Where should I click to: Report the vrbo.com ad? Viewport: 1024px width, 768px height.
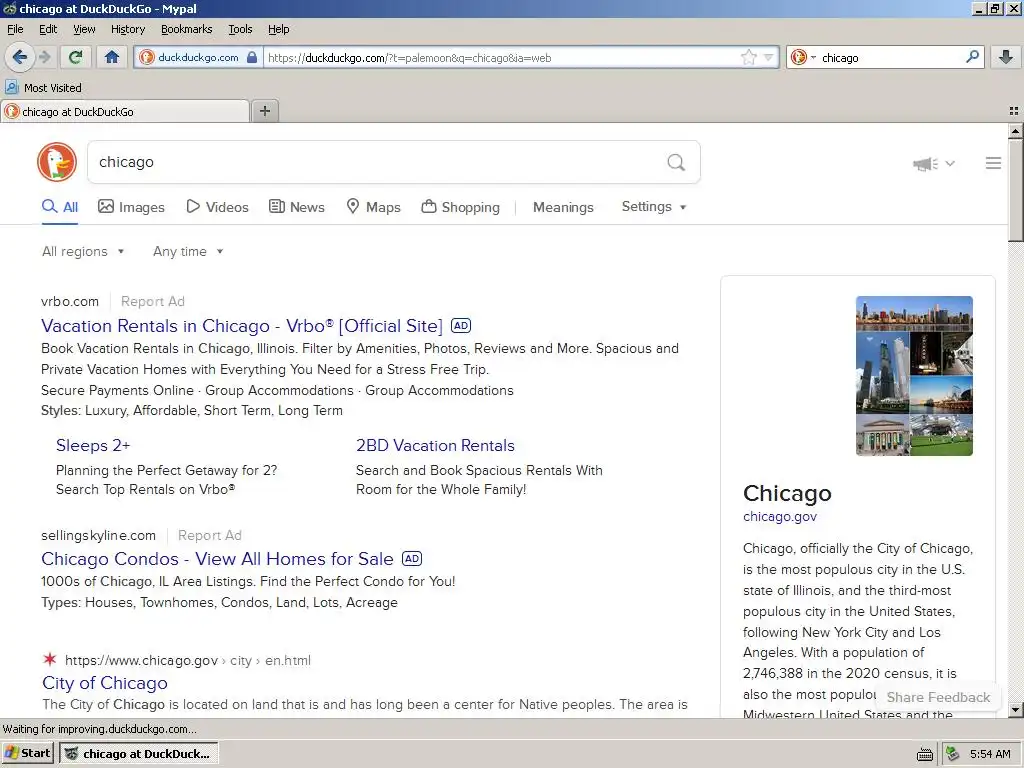coord(153,301)
